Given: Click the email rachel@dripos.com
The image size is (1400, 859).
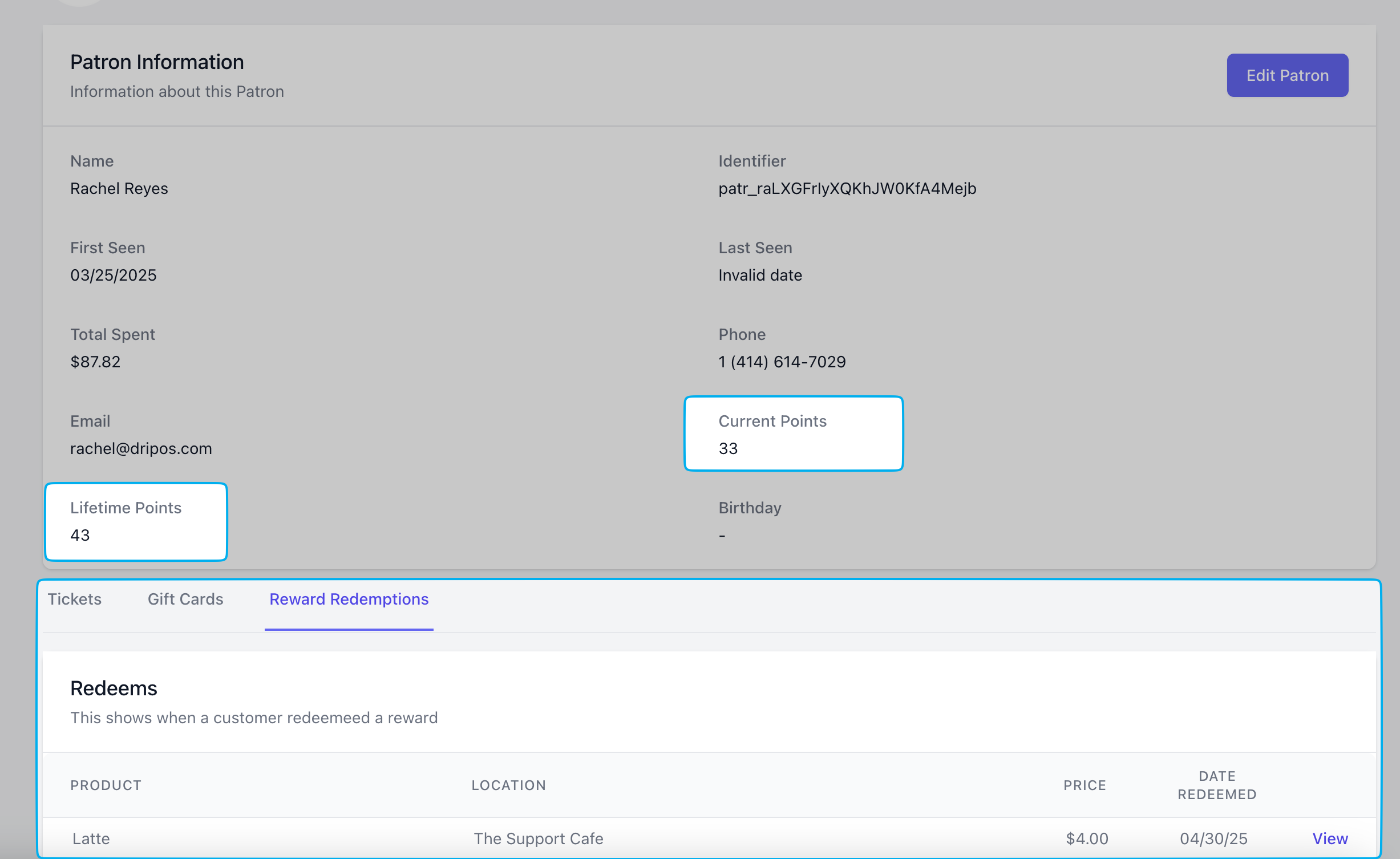Looking at the screenshot, I should pos(141,448).
